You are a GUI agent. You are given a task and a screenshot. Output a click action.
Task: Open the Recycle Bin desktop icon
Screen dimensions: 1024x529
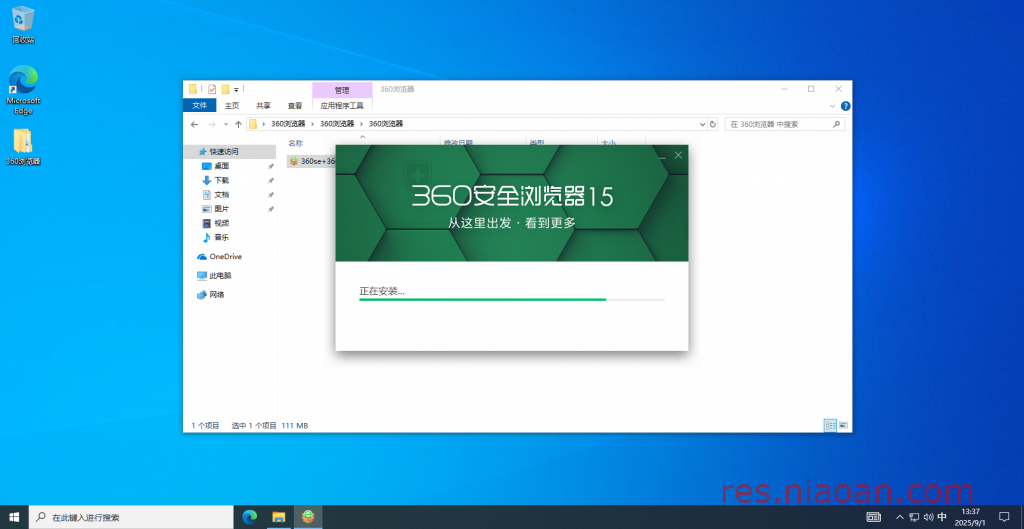[x=23, y=24]
